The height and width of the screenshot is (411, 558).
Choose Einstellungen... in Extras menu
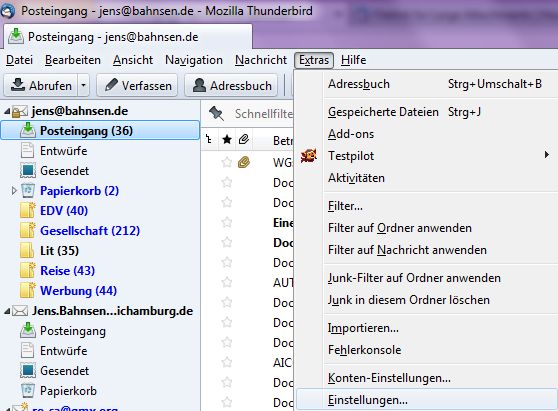click(427, 400)
